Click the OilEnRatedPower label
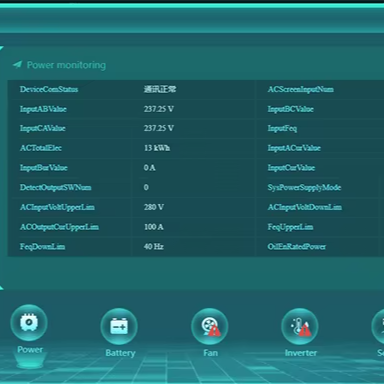 point(297,247)
